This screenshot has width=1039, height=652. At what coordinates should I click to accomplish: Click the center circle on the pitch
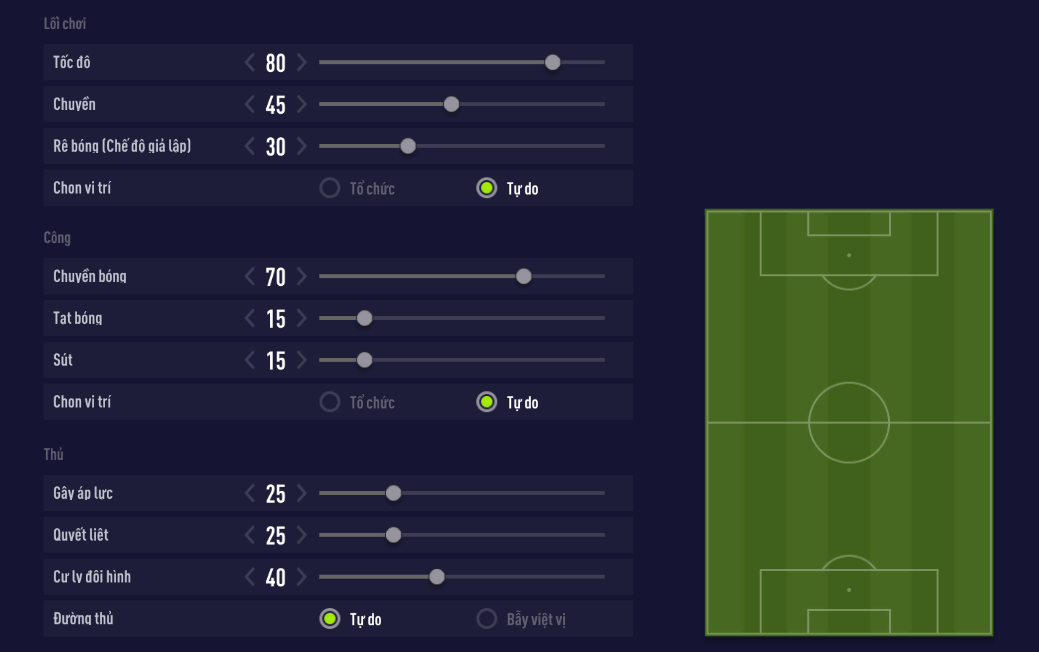[x=849, y=422]
